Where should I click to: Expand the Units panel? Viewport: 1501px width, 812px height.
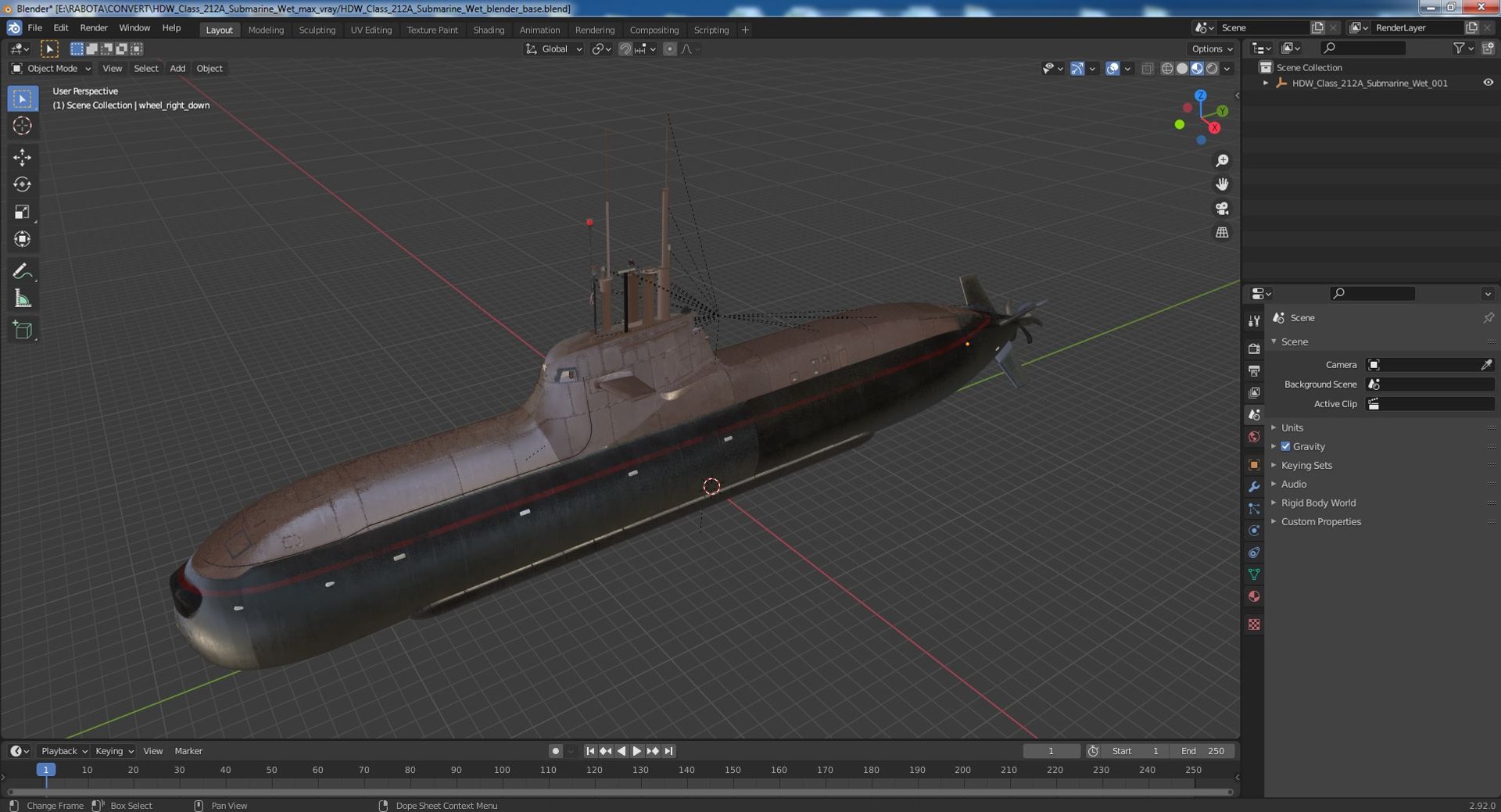coord(1291,427)
